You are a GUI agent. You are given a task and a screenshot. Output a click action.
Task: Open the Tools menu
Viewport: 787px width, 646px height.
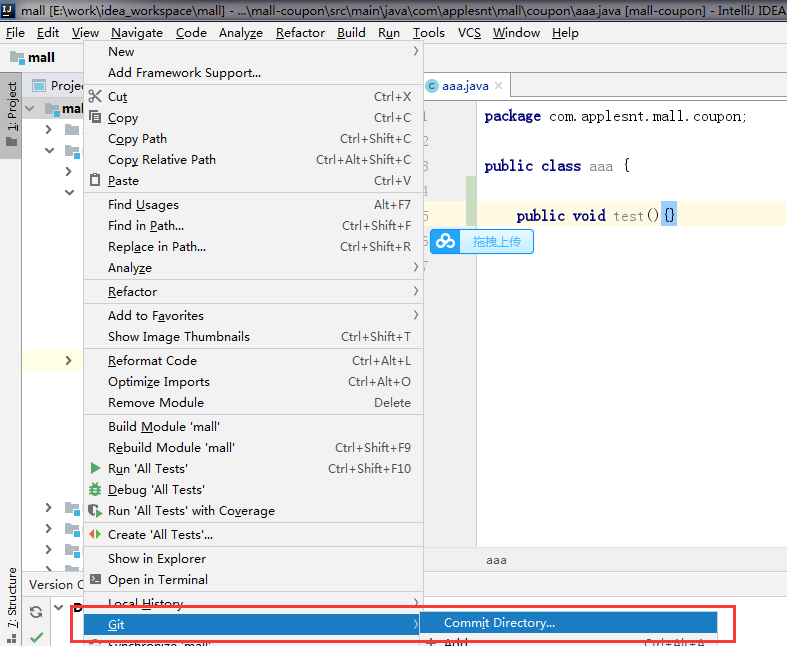tap(429, 33)
